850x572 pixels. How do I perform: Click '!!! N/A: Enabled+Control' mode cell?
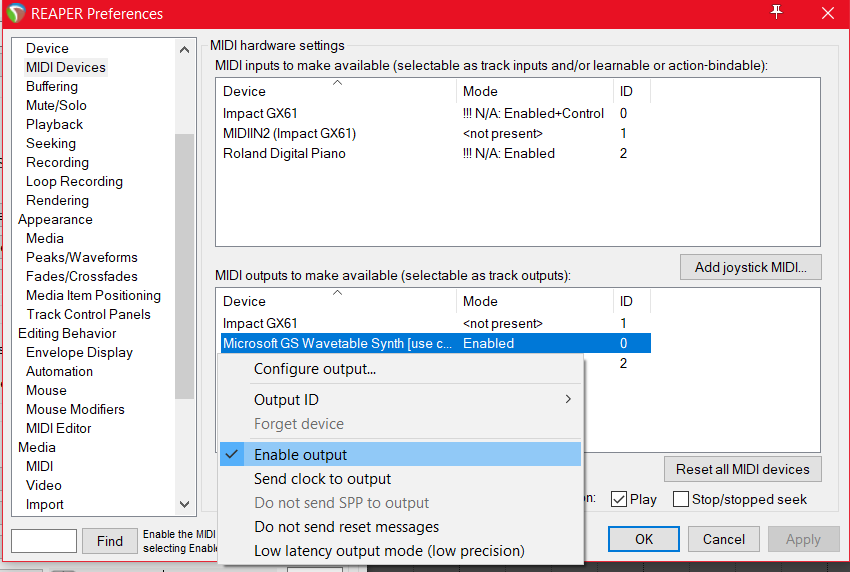click(533, 113)
